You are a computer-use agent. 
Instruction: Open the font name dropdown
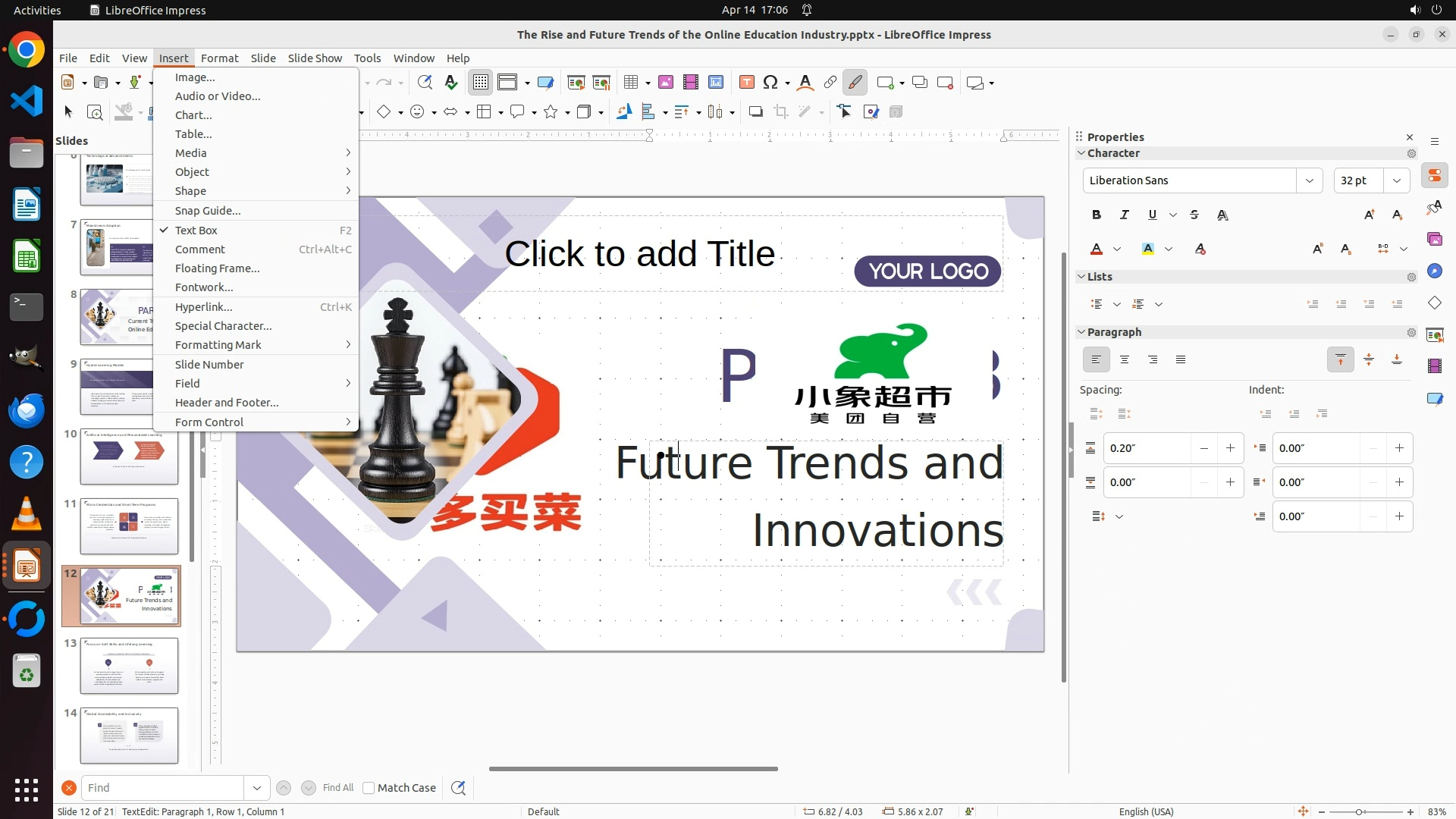click(x=1309, y=180)
